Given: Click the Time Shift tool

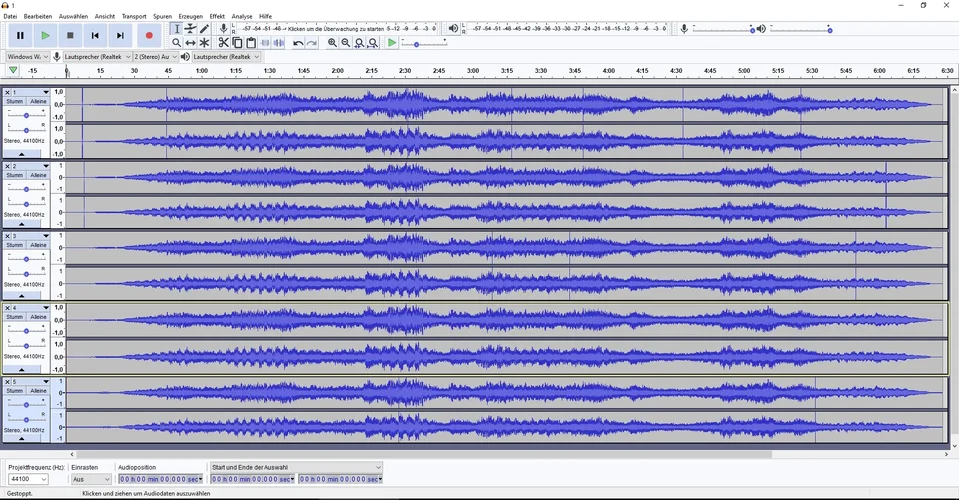Looking at the screenshot, I should point(190,43).
